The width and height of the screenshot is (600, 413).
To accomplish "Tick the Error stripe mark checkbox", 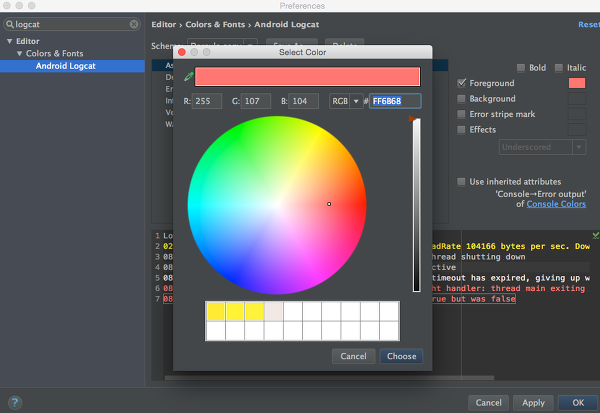I will [461, 114].
